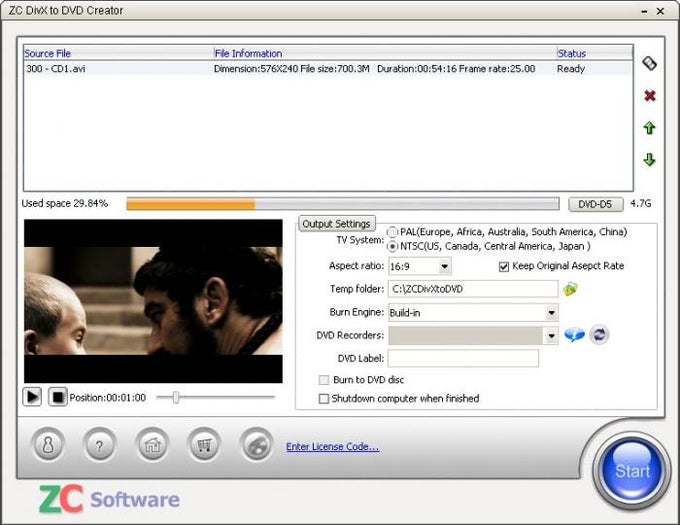The height and width of the screenshot is (525, 680).
Task: Open the DVD Recorders dropdown
Action: (x=551, y=336)
